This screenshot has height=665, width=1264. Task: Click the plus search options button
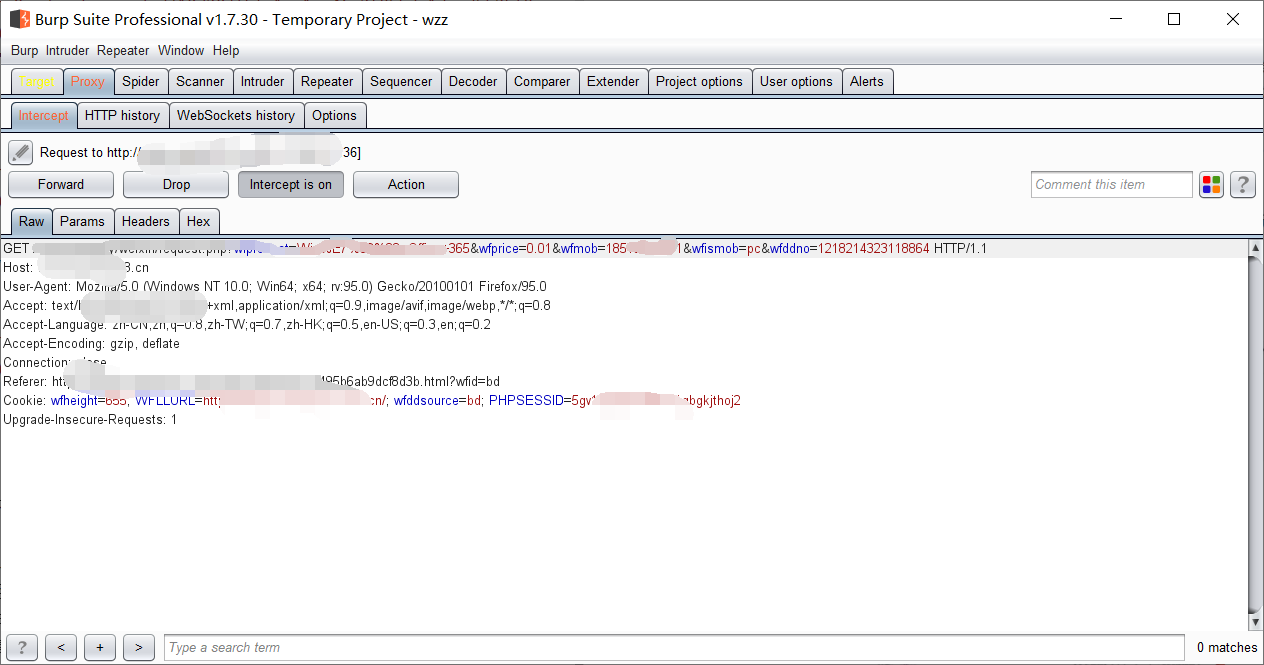pyautogui.click(x=100, y=647)
